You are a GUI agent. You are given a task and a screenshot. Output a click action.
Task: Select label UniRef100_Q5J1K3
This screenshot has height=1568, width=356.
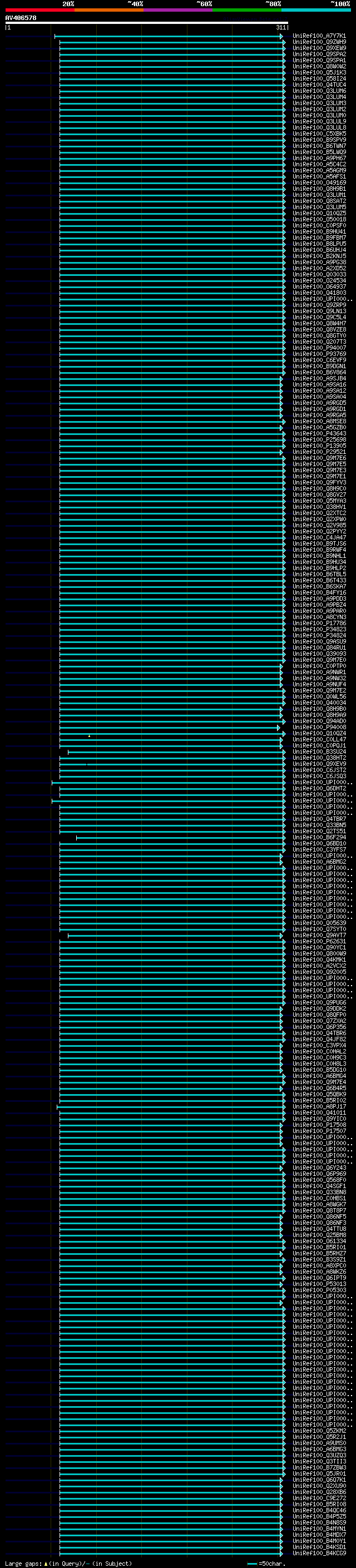(319, 72)
